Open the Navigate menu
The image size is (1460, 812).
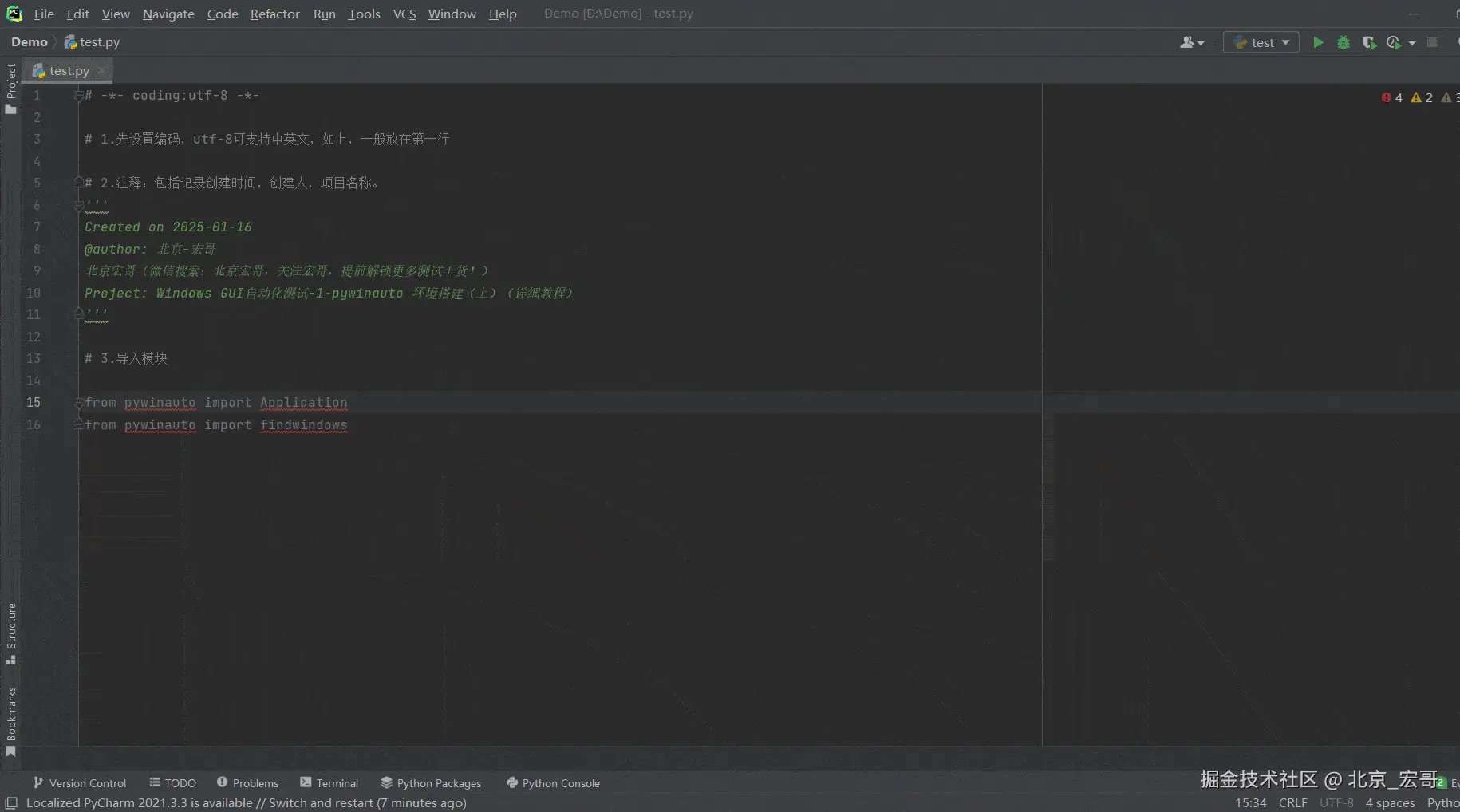168,14
